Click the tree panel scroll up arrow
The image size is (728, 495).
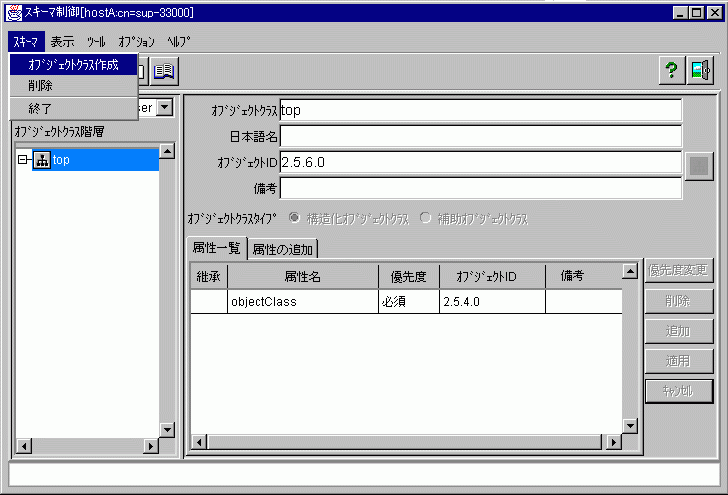click(167, 151)
